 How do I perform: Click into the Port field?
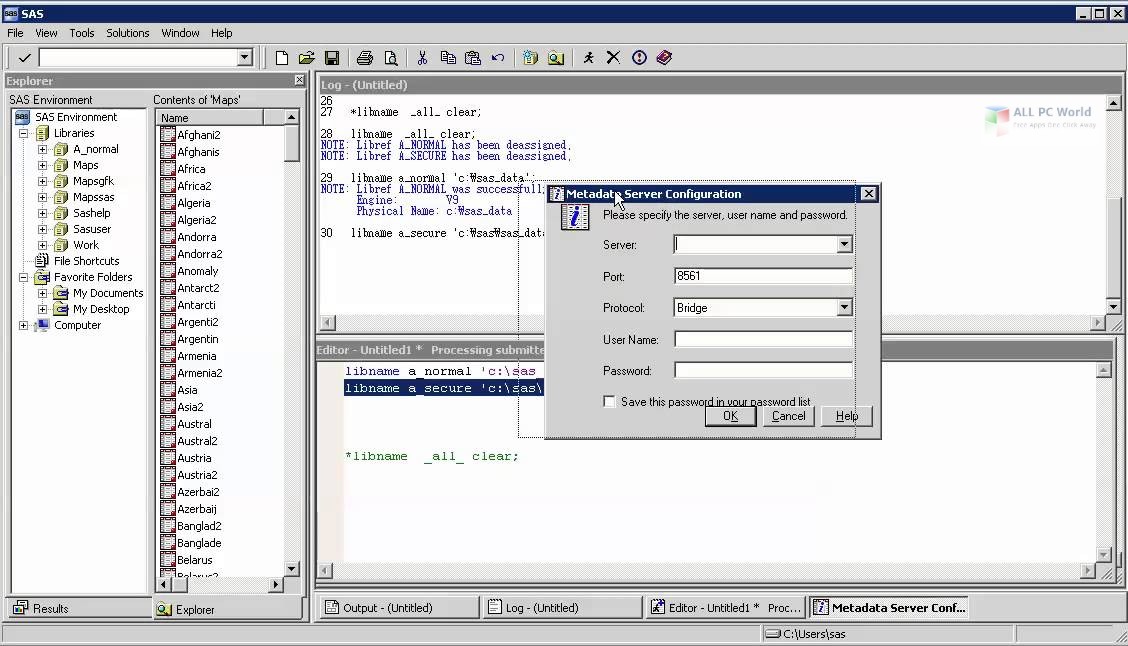pyautogui.click(x=763, y=276)
